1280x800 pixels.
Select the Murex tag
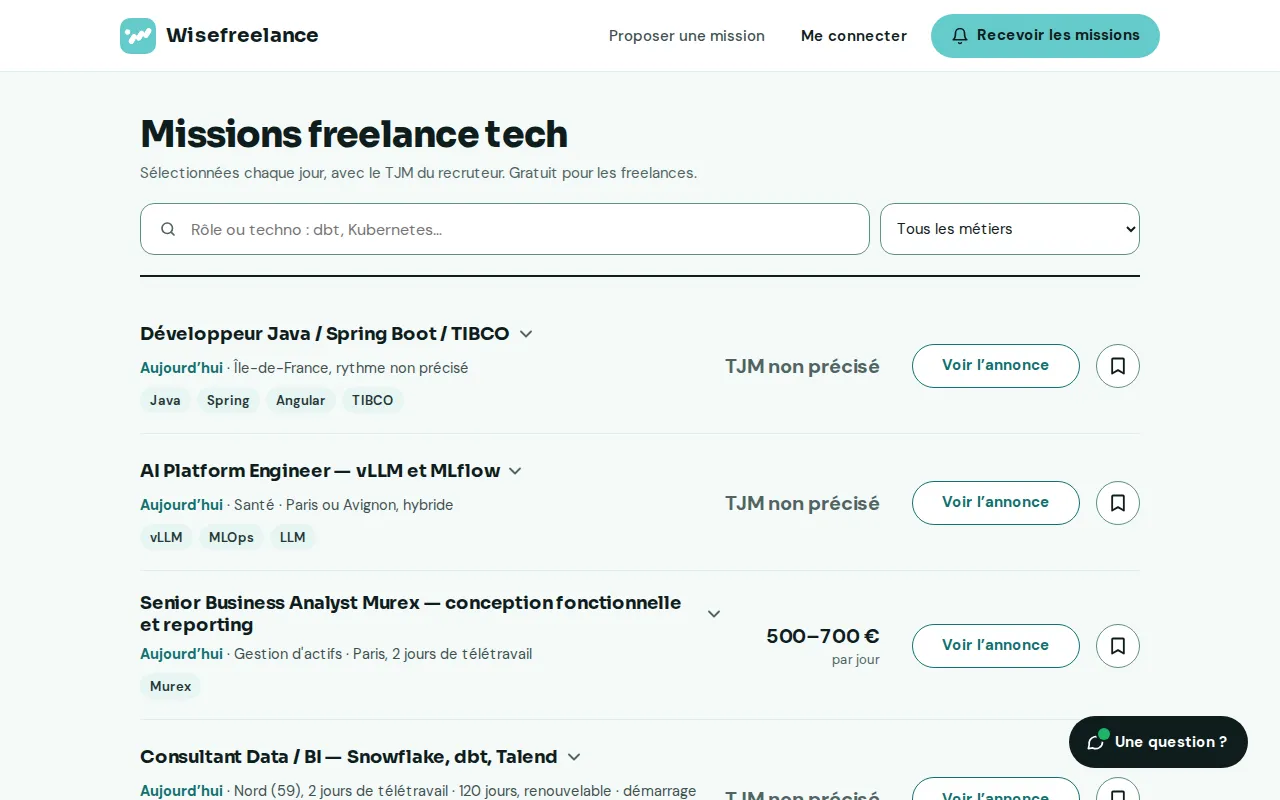point(170,687)
